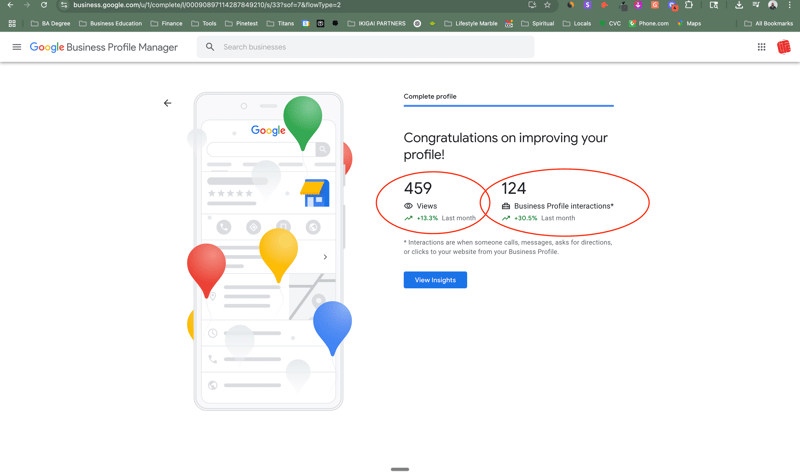The height and width of the screenshot is (475, 800).
Task: Open the apps grid in bookmarks bar
Action: pos(12,23)
